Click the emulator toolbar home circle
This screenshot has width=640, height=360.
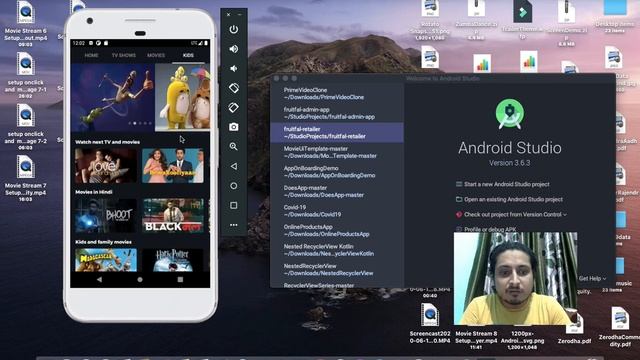[233, 186]
